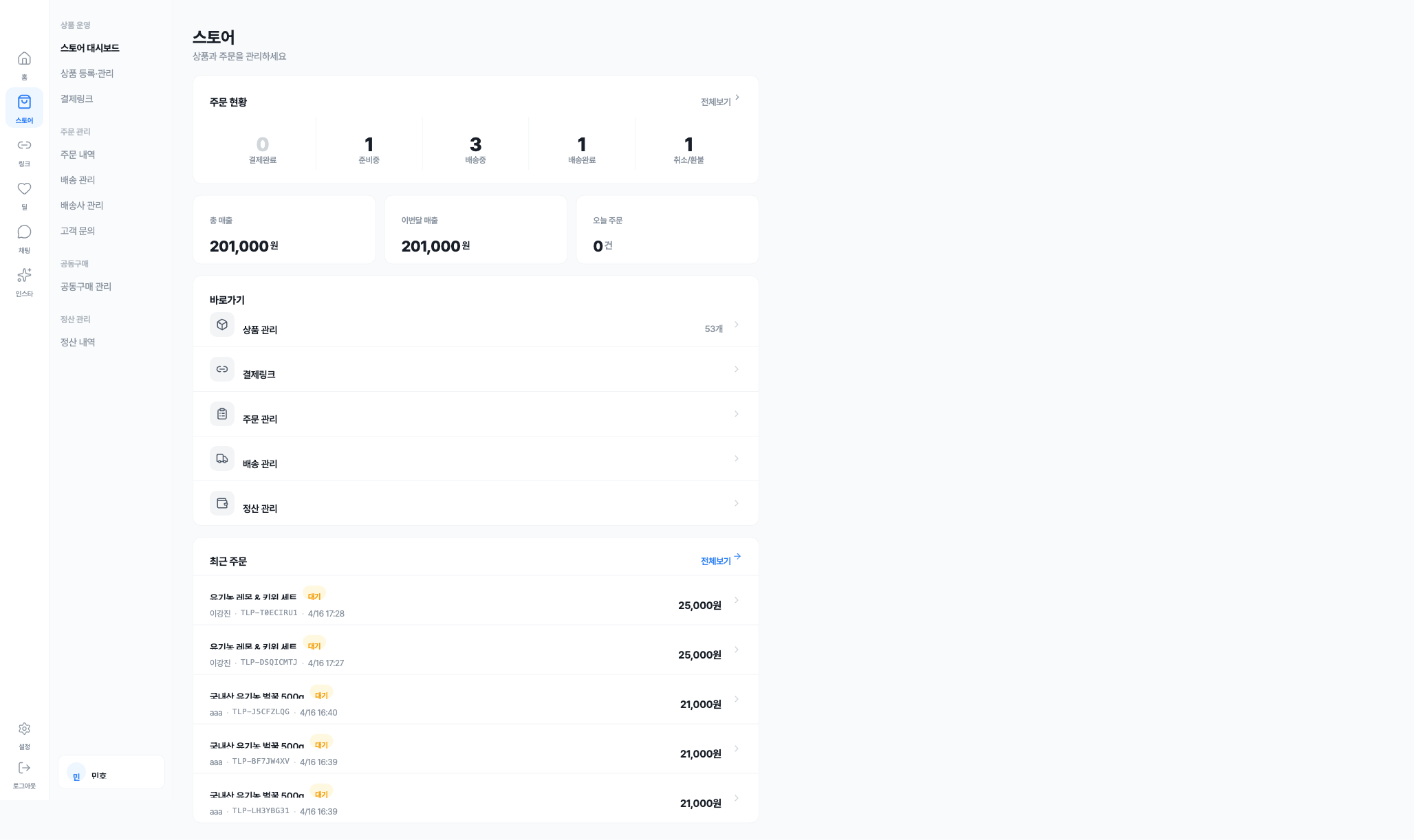1414x840 pixels.
Task: Expand the 결제링크 shortcut row chevron
Action: coord(736,369)
